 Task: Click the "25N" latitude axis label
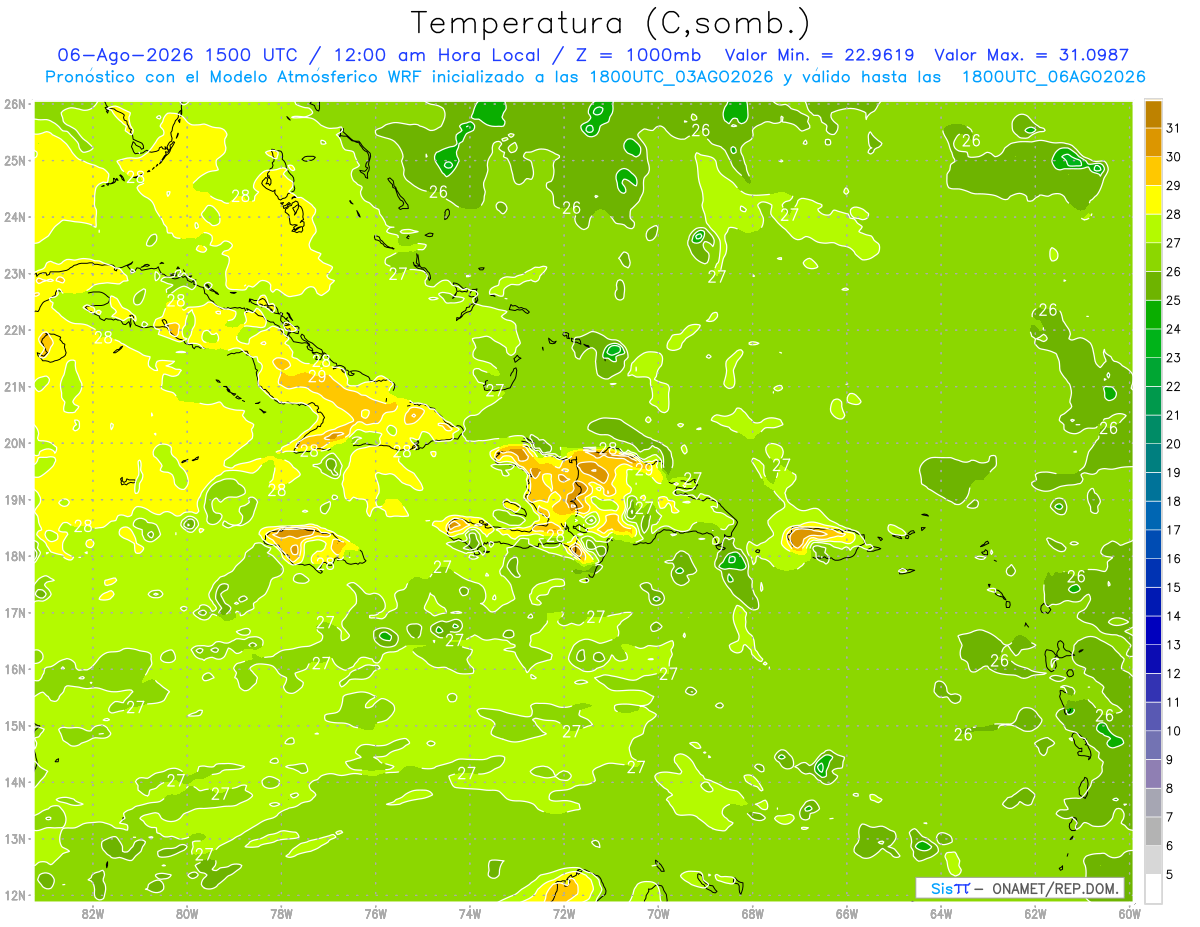coord(14,160)
